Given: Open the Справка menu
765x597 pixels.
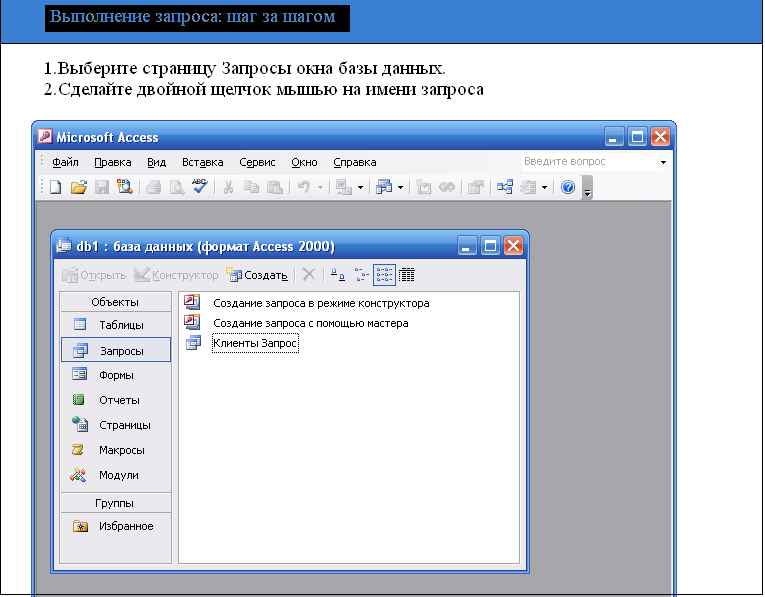Looking at the screenshot, I should (355, 162).
